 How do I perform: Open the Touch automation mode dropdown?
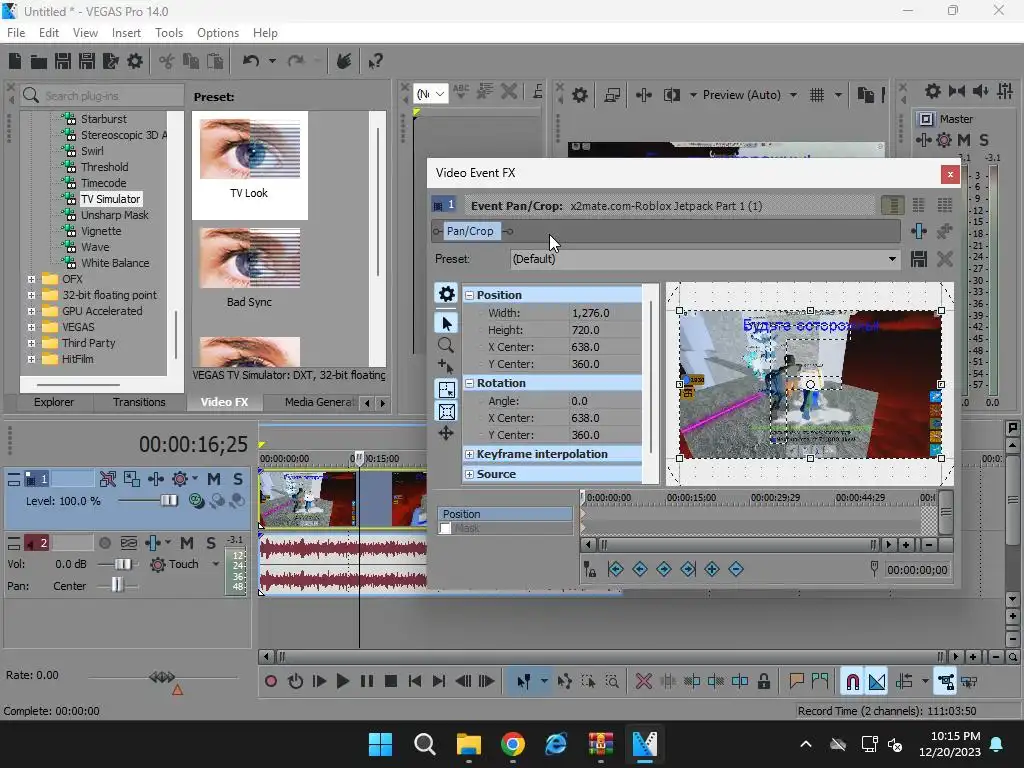[x=216, y=564]
